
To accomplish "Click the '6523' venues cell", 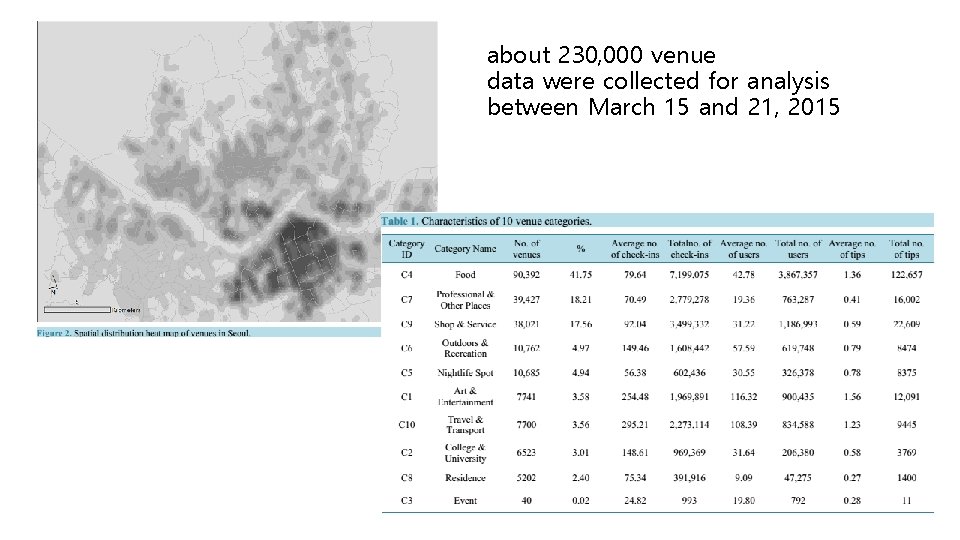I will pos(527,453).
